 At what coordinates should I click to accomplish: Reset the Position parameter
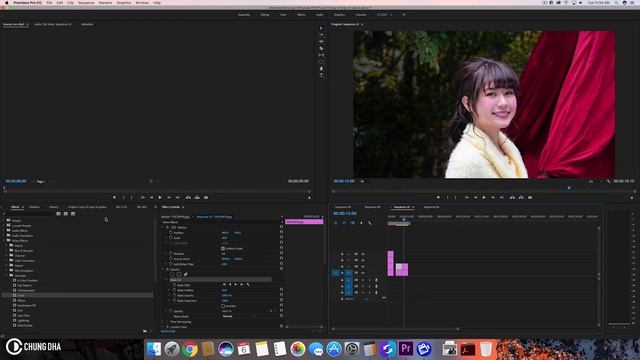pos(281,233)
